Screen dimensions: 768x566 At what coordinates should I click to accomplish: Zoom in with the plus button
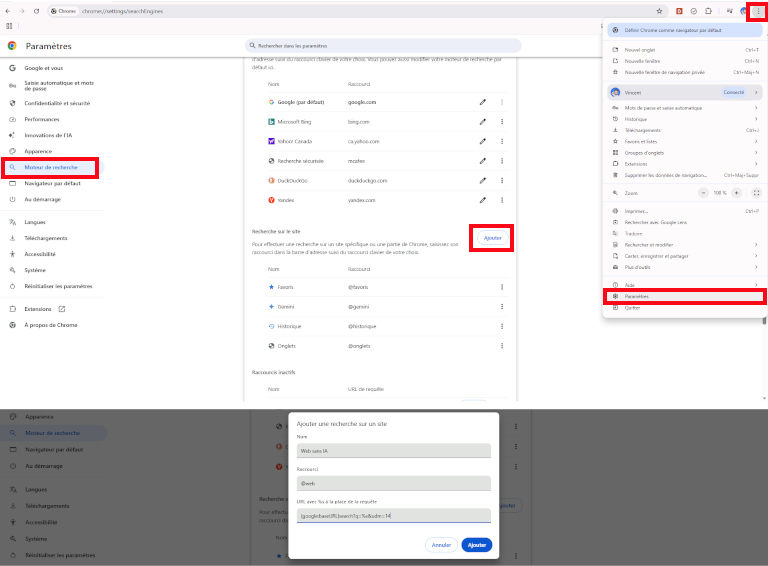click(737, 192)
